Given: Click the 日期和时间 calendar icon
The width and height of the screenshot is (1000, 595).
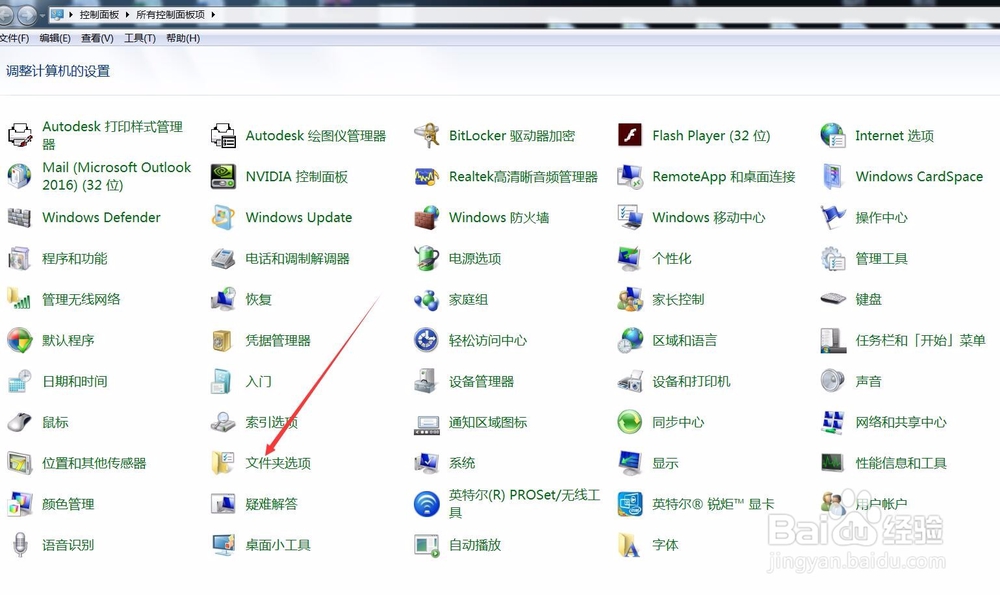Looking at the screenshot, I should [20, 381].
